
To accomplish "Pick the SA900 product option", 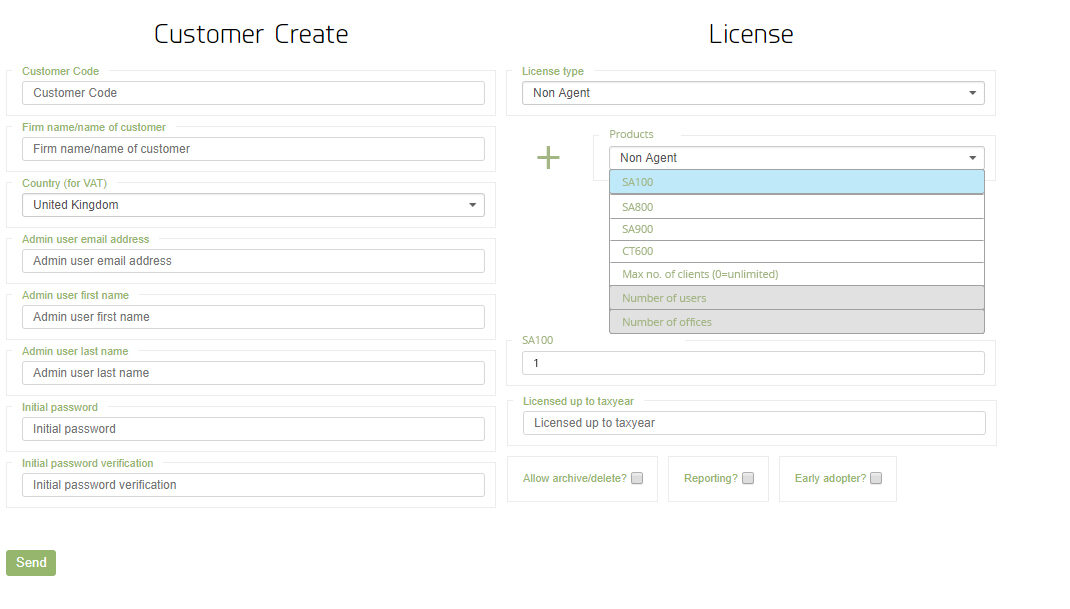I will (x=796, y=229).
